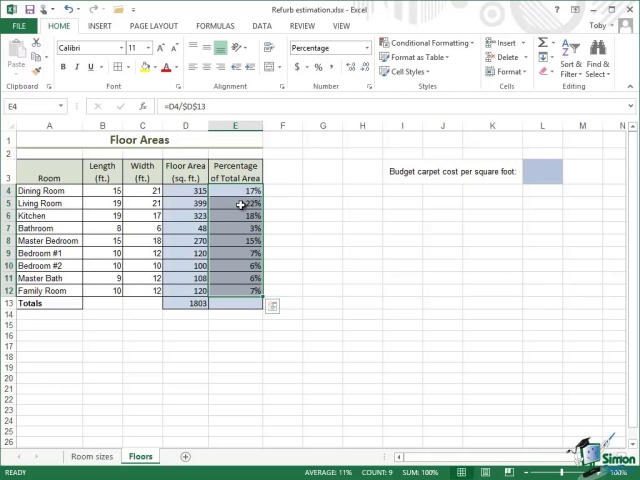Click the Percent Style button

[x=318, y=67]
